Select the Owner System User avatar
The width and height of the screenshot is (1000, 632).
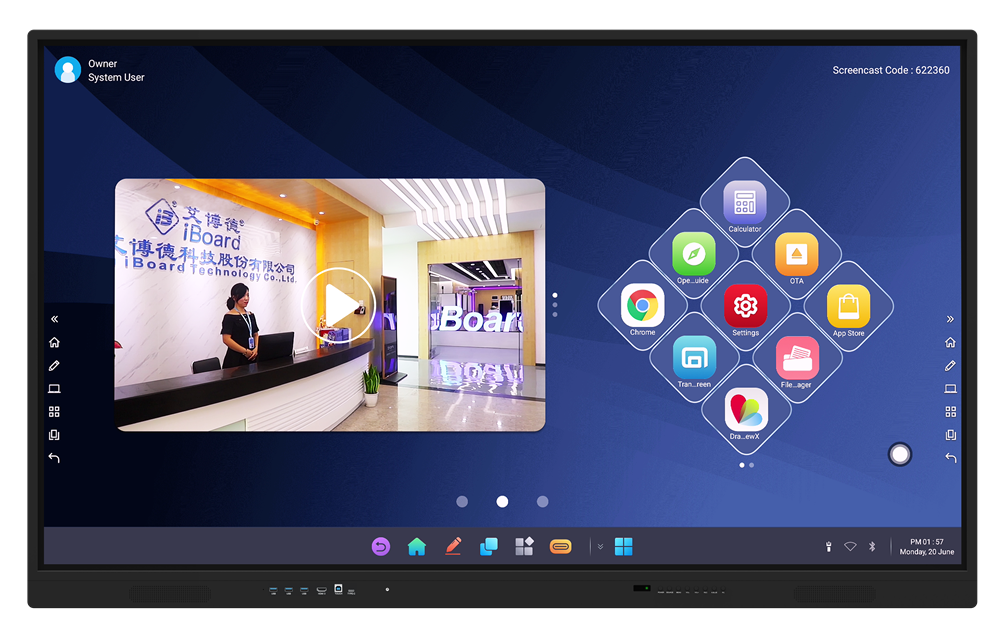tap(68, 70)
